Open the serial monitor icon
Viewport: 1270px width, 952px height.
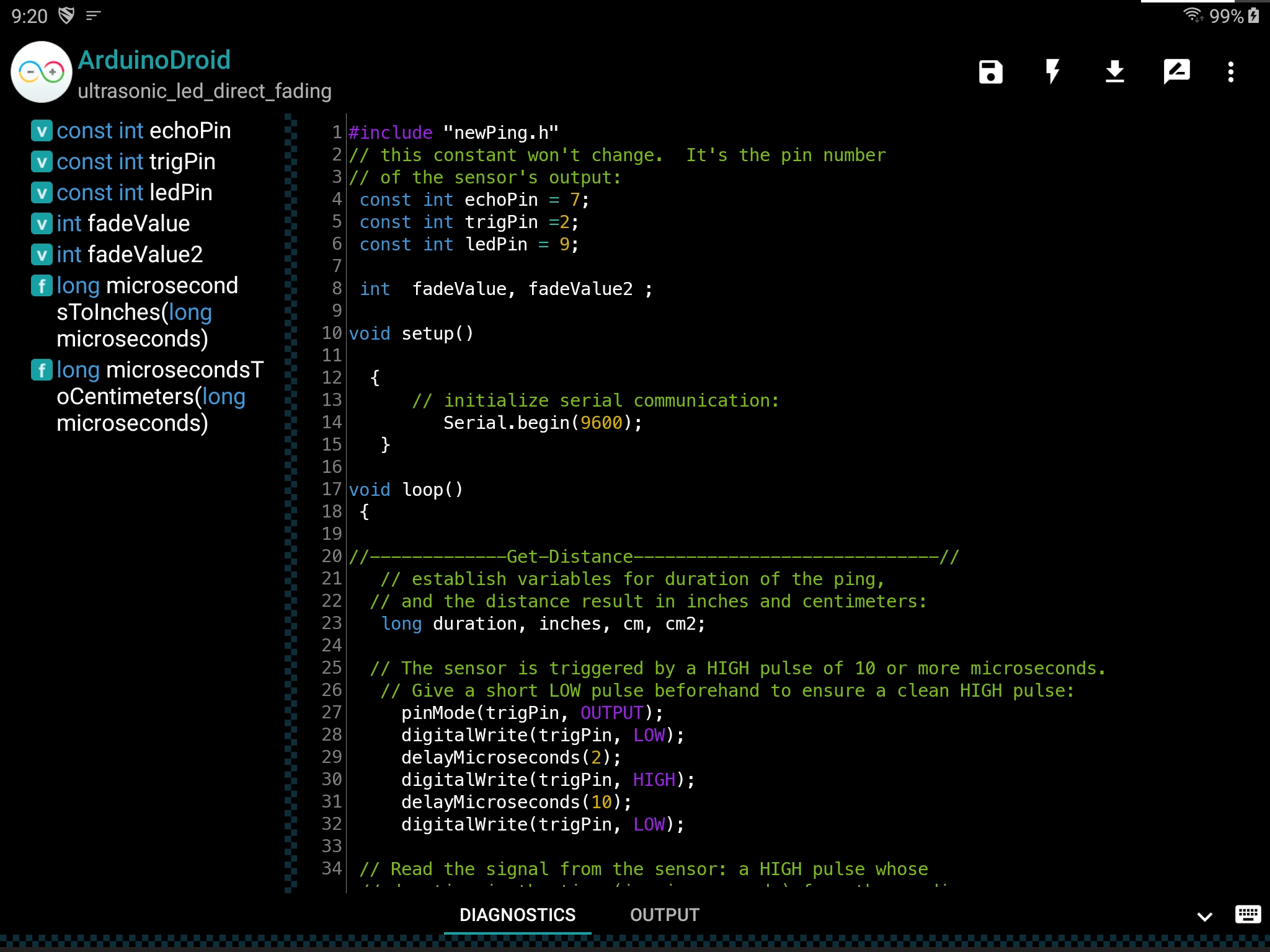click(1176, 72)
